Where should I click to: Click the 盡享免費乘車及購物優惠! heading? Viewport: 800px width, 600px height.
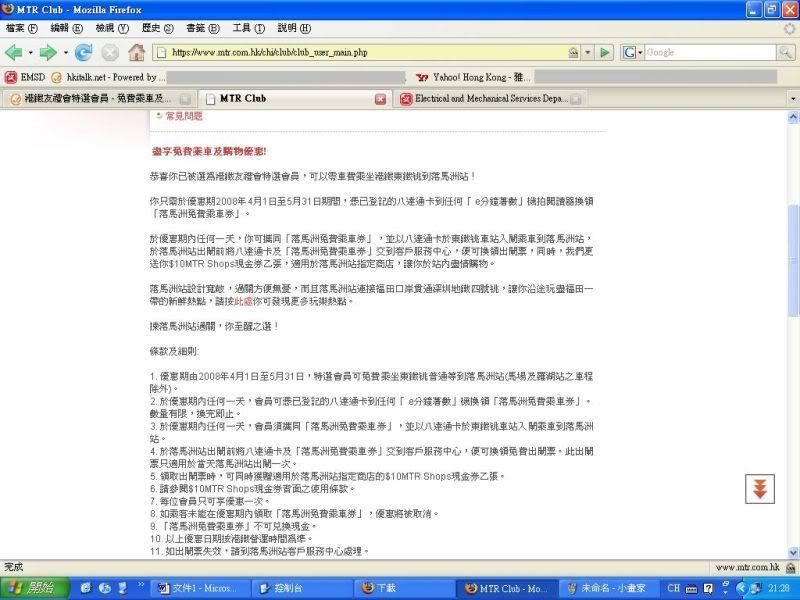click(x=209, y=152)
